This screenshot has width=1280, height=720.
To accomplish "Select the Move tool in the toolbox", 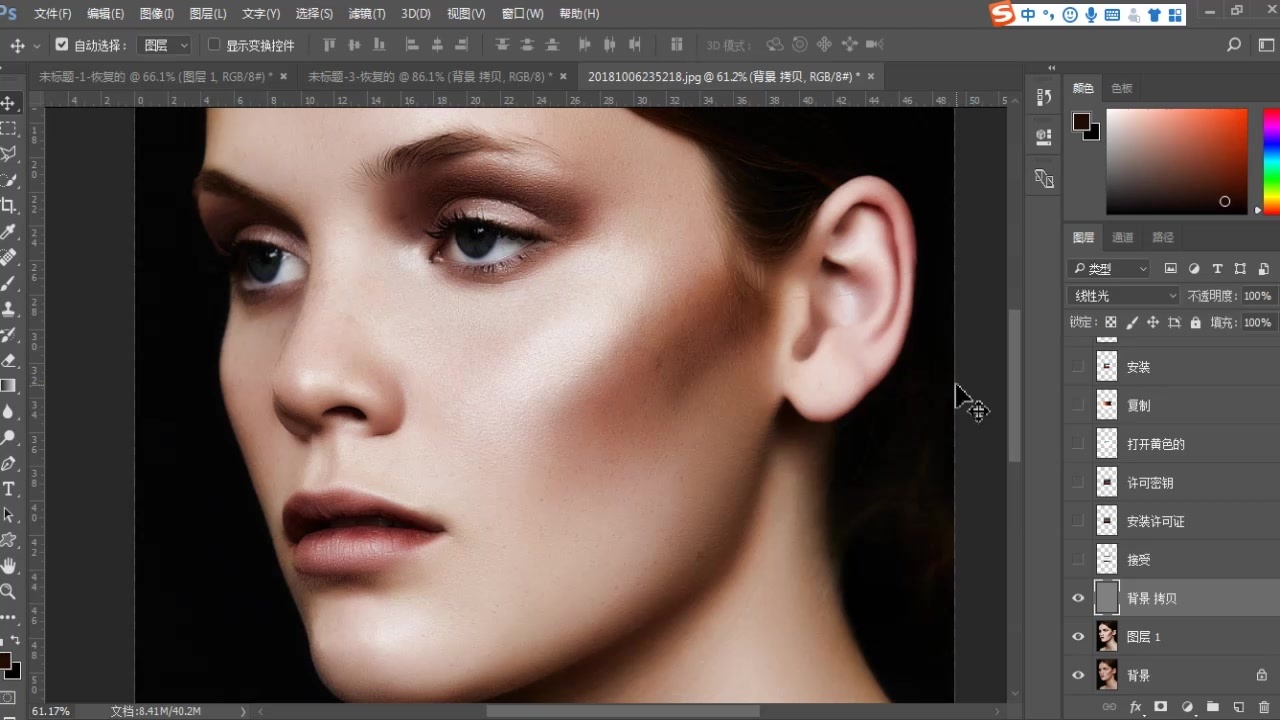I will (x=8, y=103).
